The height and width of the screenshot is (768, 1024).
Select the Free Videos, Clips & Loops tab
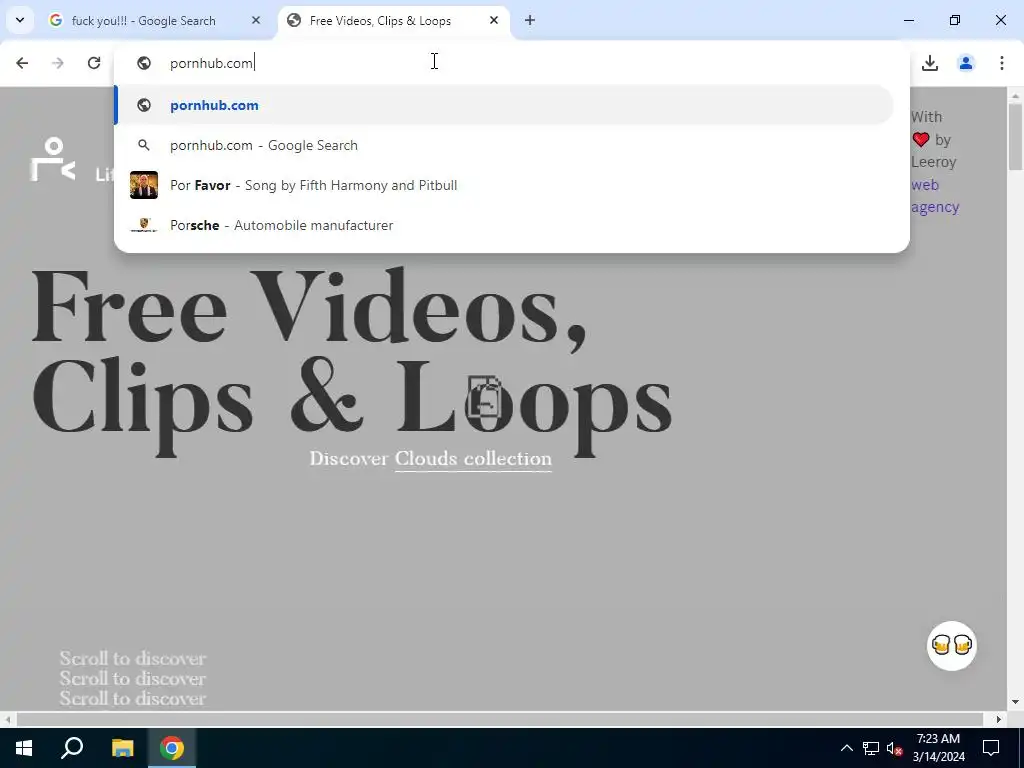coord(394,21)
